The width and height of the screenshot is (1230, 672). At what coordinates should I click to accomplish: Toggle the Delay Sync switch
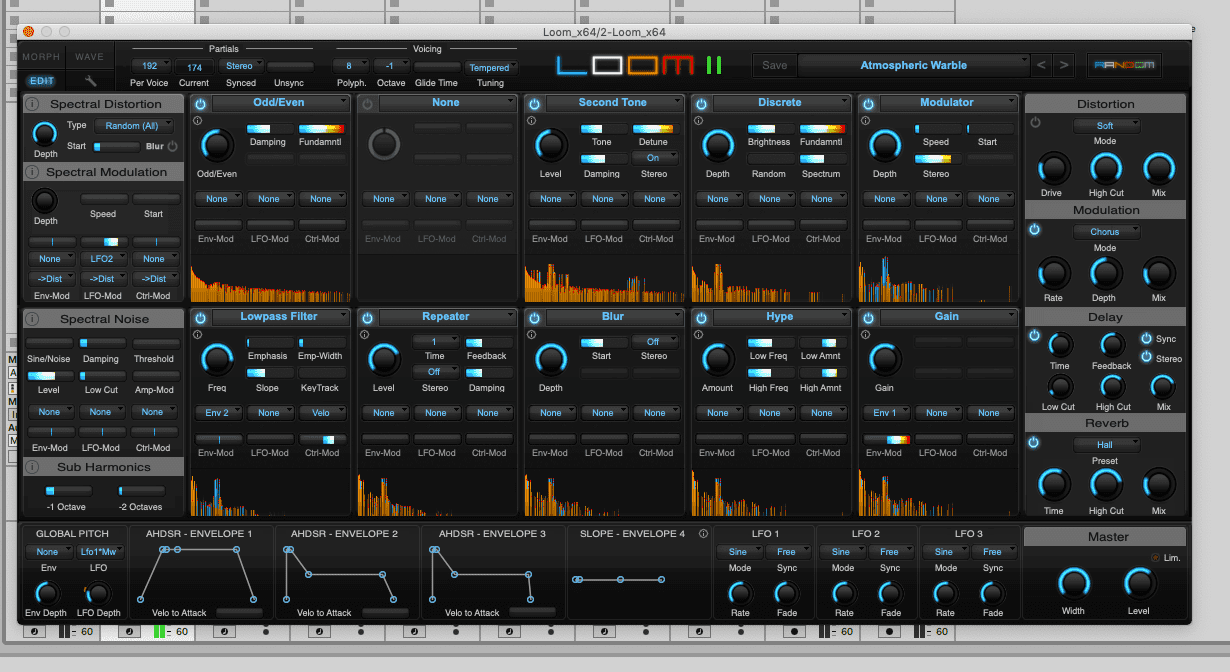[1146, 339]
